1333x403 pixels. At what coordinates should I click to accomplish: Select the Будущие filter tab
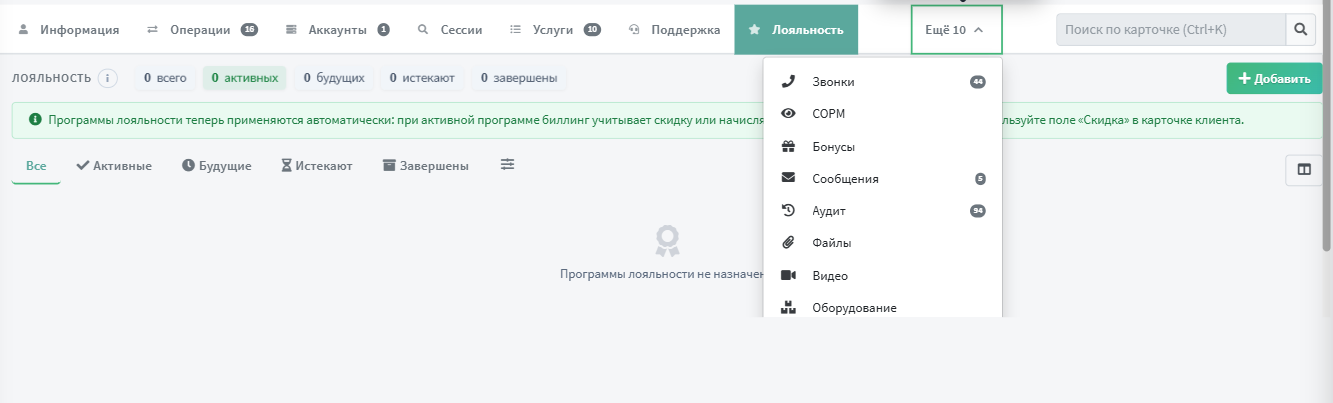coord(217,166)
